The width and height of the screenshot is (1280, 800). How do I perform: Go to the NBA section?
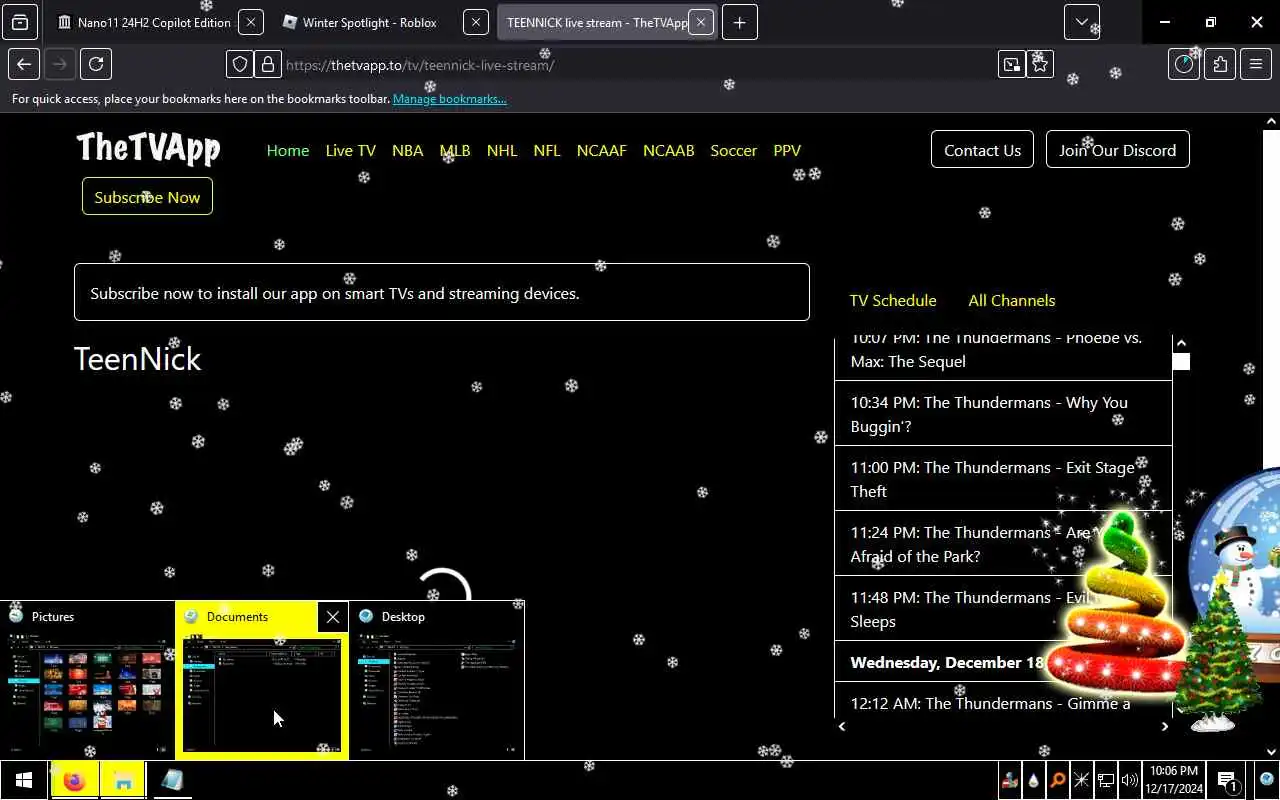tap(407, 150)
